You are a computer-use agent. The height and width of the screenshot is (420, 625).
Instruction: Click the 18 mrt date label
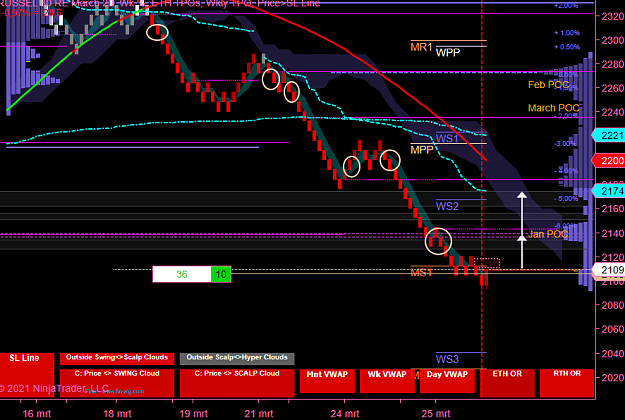pyautogui.click(x=117, y=413)
